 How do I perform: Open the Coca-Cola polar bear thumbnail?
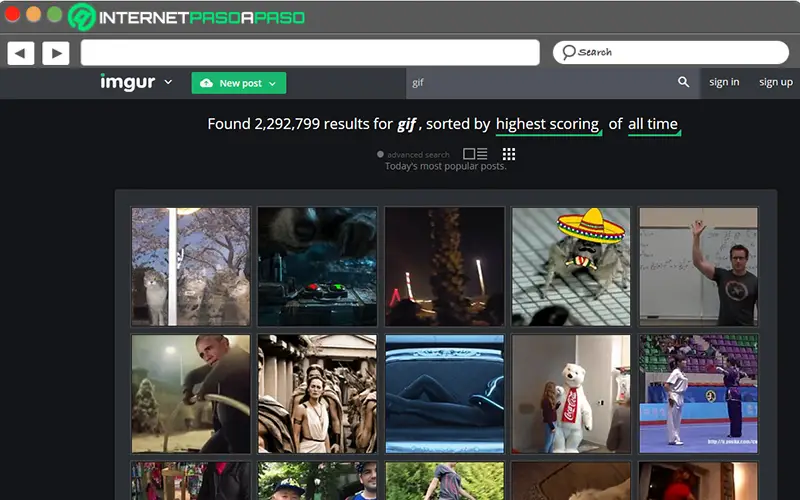(x=571, y=394)
